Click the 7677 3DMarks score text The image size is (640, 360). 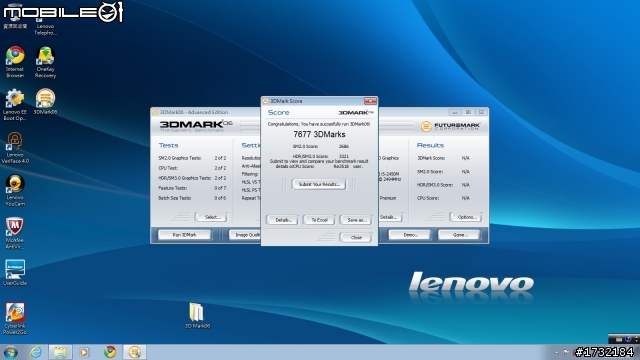319,134
